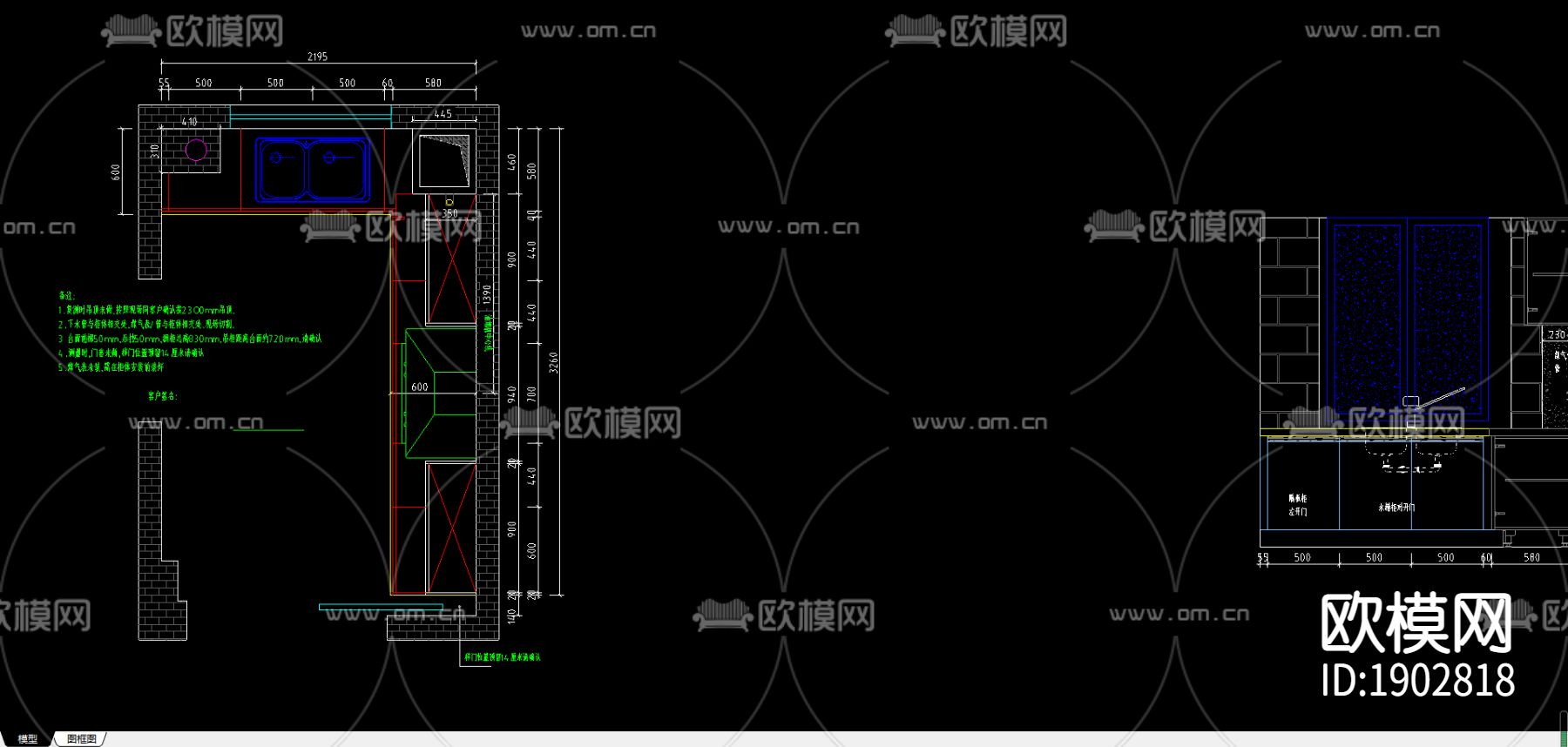Select the 左开门 cabinet label in elevation
Image resolution: width=1568 pixels, height=747 pixels.
click(1298, 512)
